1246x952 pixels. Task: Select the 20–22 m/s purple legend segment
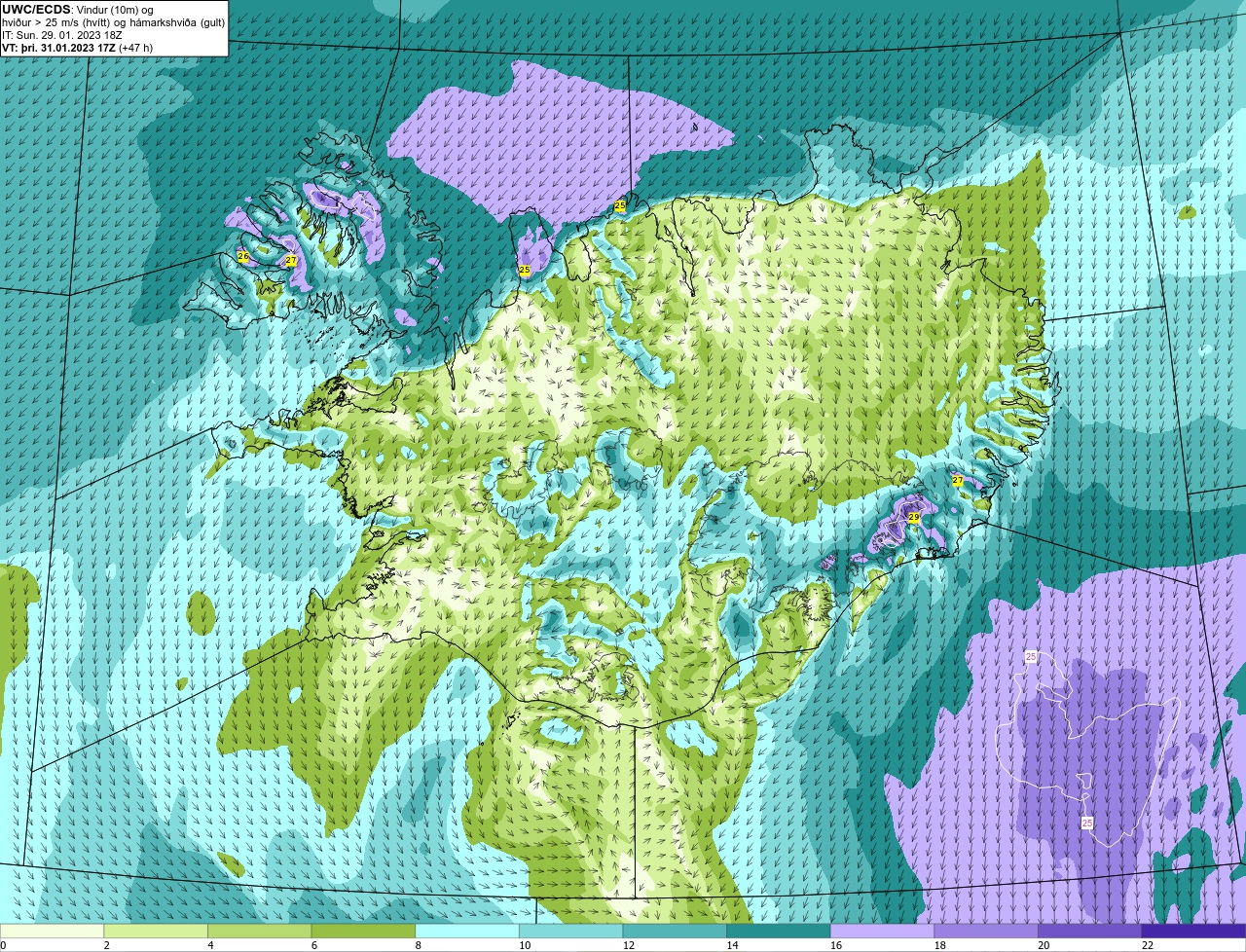(1090, 931)
